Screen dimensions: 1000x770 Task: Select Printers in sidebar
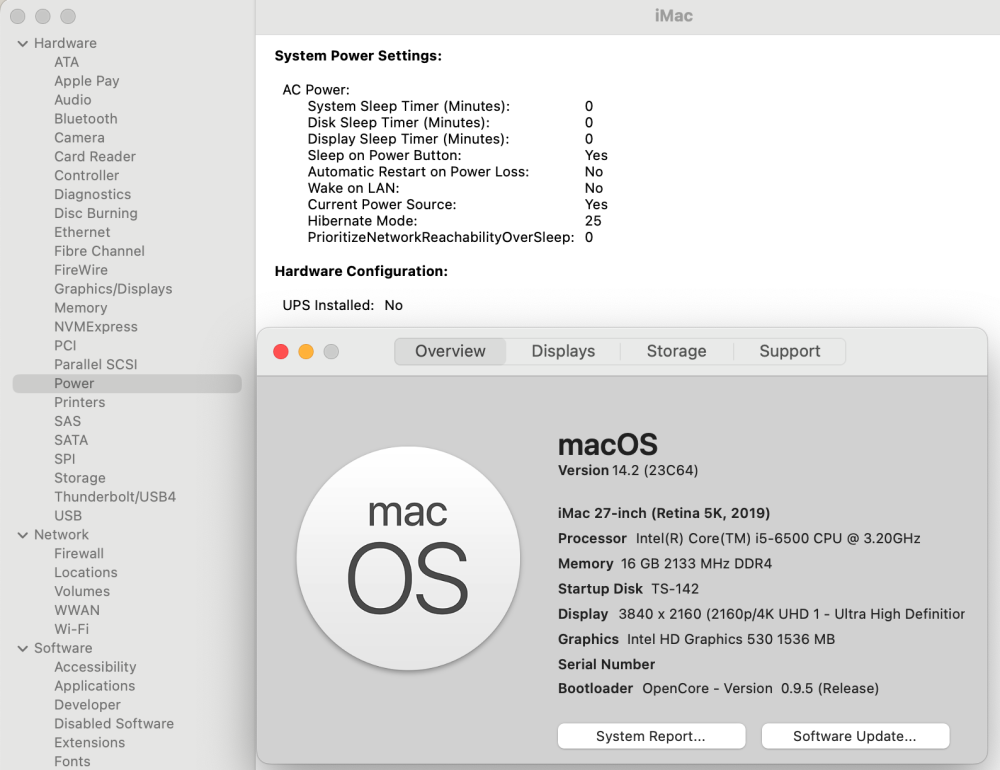[80, 403]
